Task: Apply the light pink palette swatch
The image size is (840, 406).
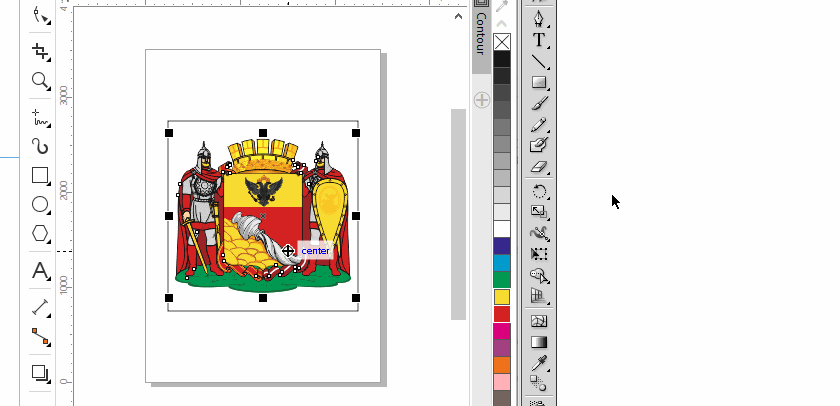Action: tap(502, 382)
